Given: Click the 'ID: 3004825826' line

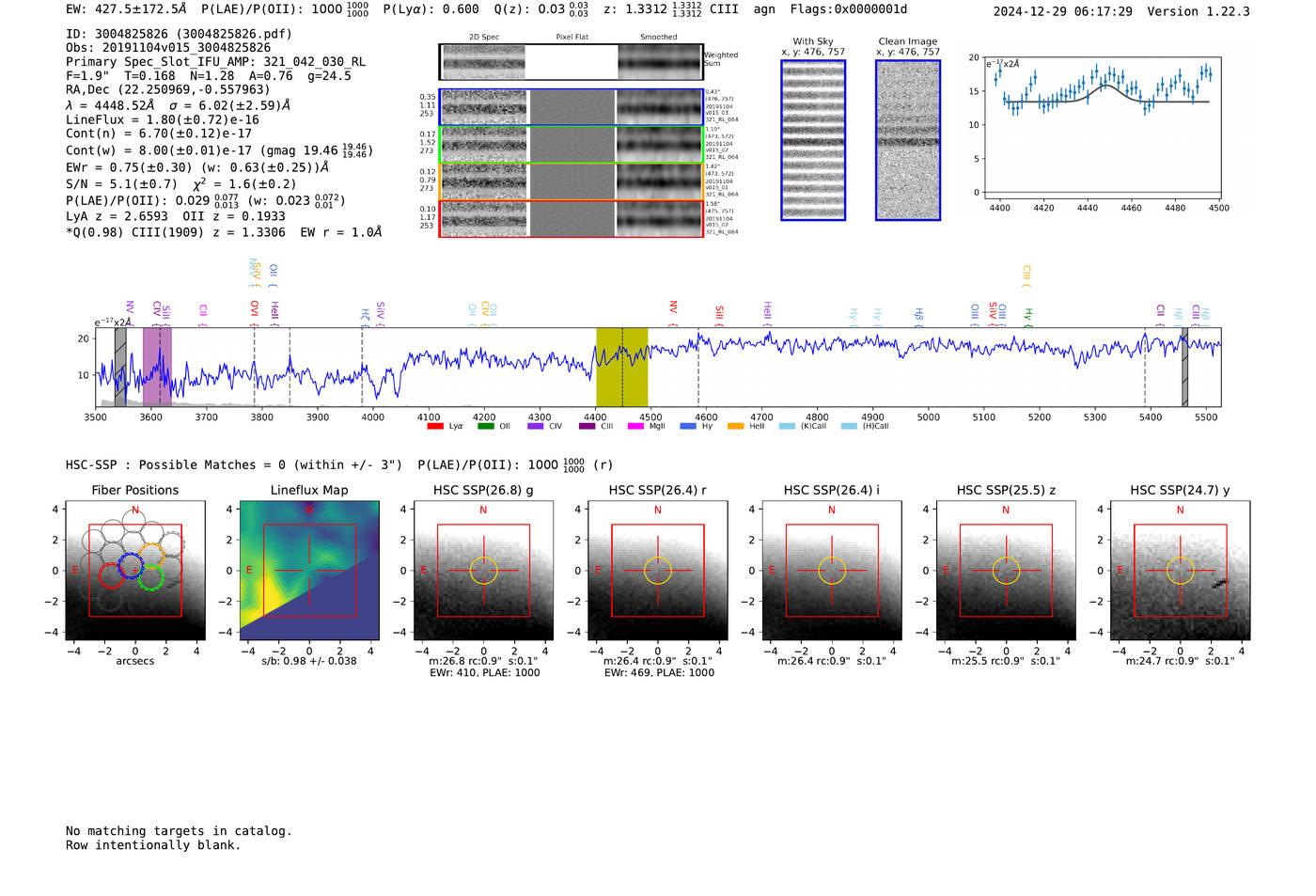Looking at the screenshot, I should (x=179, y=34).
